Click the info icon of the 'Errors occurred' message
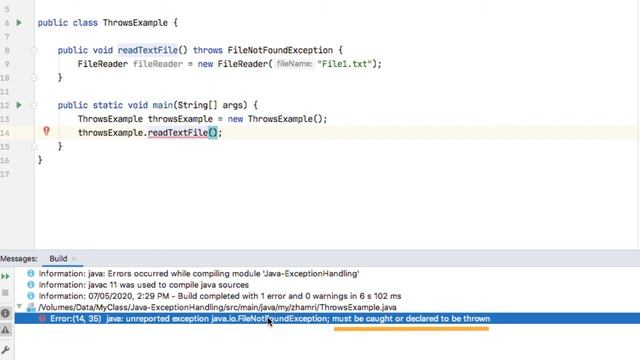 click(31, 273)
